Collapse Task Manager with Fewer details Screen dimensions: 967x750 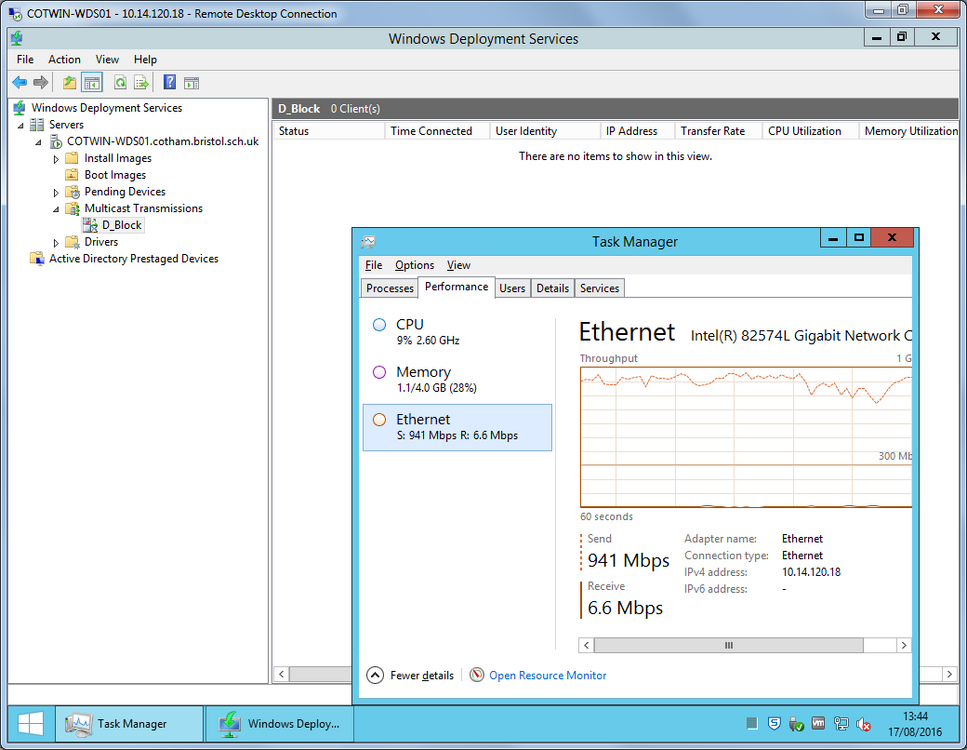click(410, 675)
